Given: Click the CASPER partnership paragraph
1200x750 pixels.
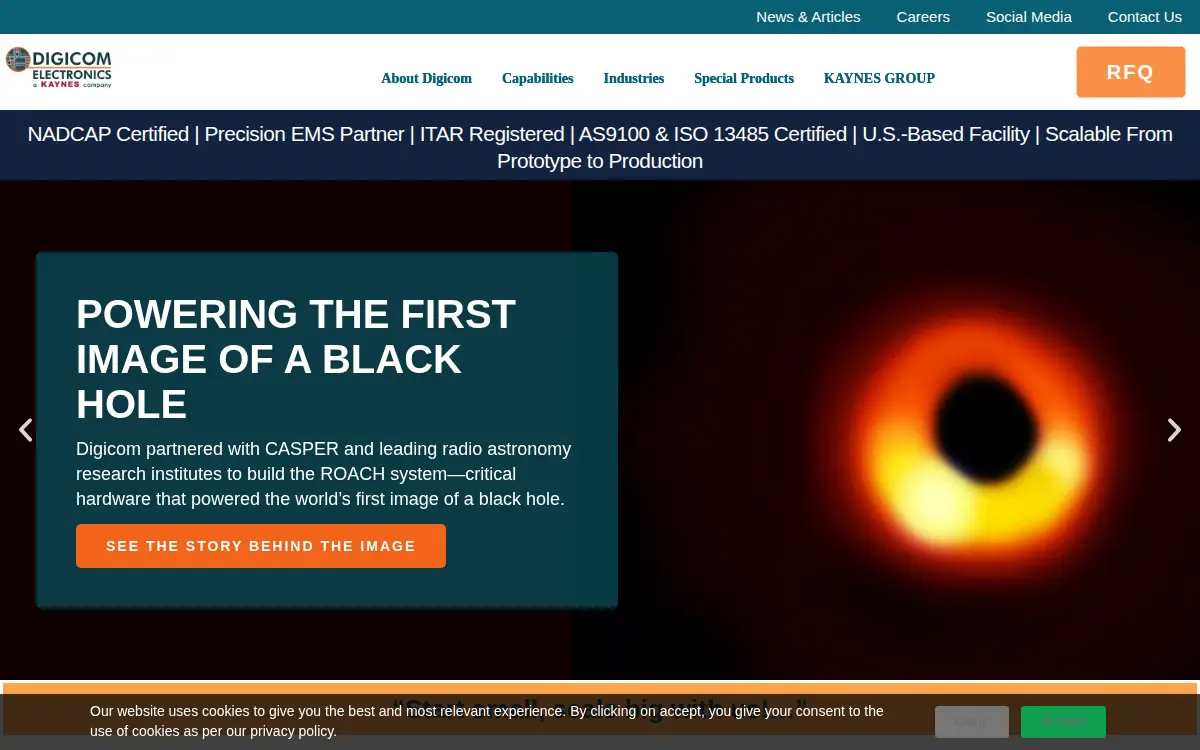Looking at the screenshot, I should click(324, 474).
